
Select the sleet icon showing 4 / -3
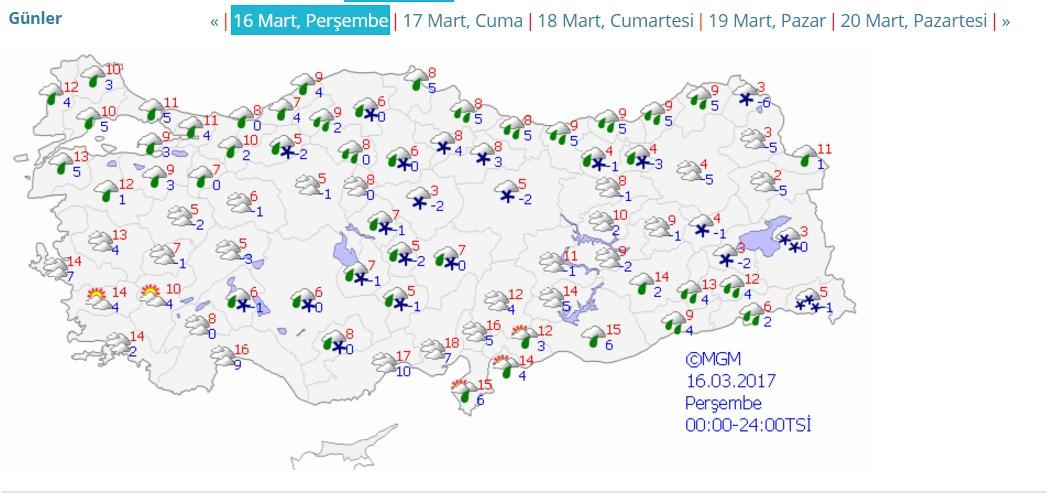pos(639,156)
